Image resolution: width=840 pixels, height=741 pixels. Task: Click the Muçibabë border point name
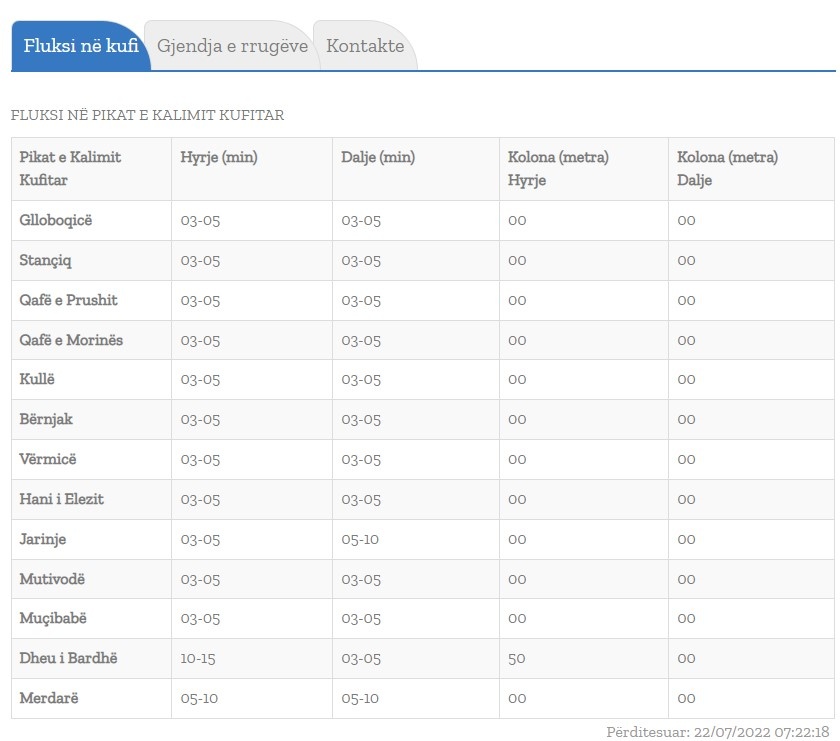point(53,618)
